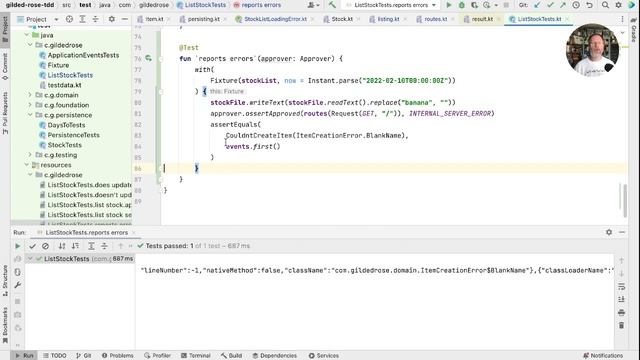Open the Services tool window
This screenshot has height=360, width=640.
click(x=324, y=356)
